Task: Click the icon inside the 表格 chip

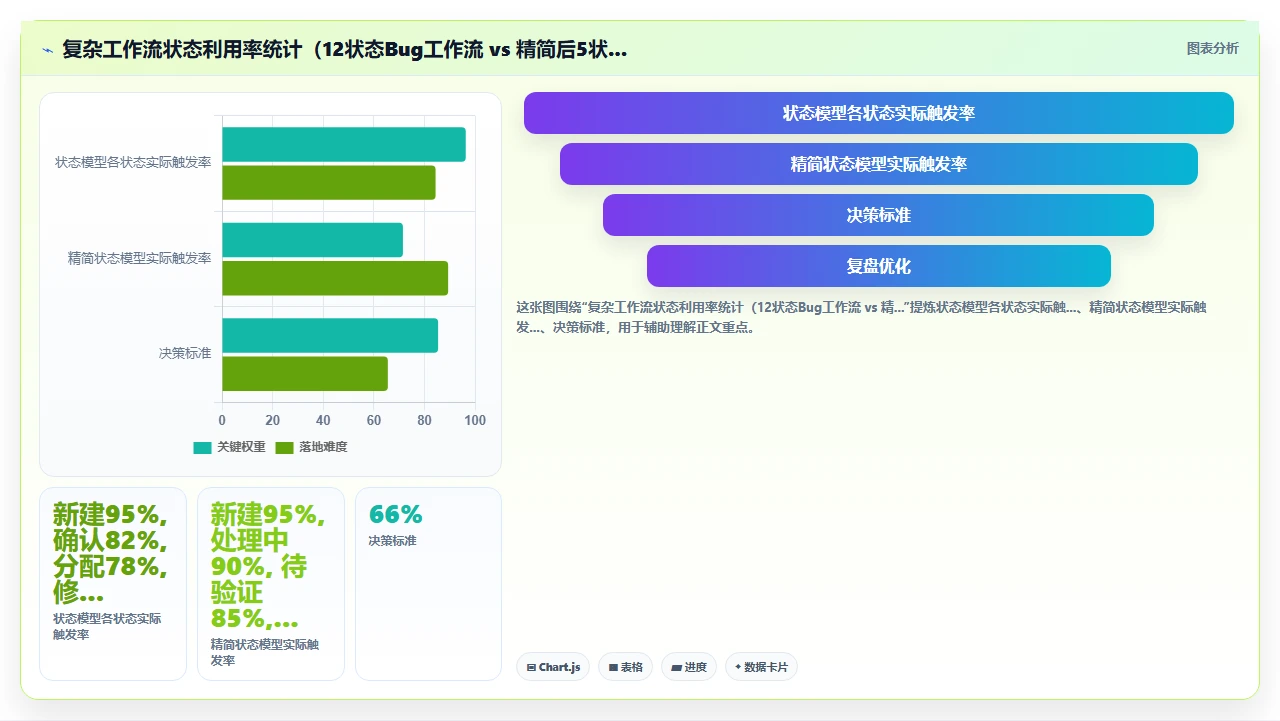Action: tap(613, 667)
